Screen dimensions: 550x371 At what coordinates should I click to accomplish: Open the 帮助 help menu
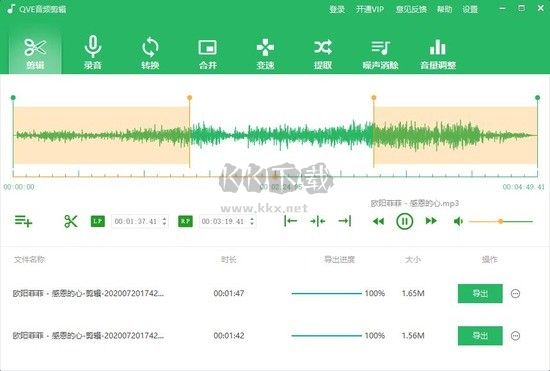[444, 9]
